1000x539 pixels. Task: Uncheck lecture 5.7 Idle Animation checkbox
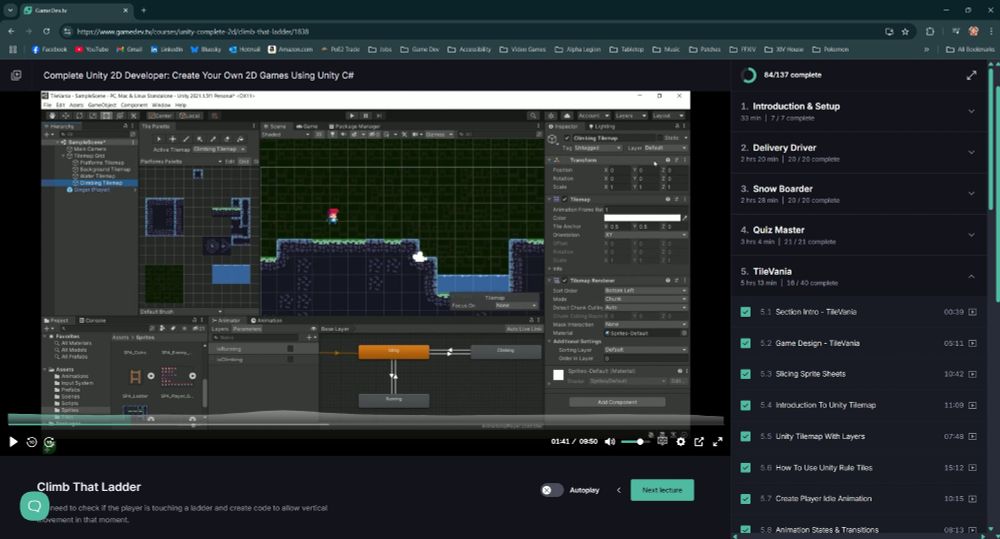coord(746,499)
